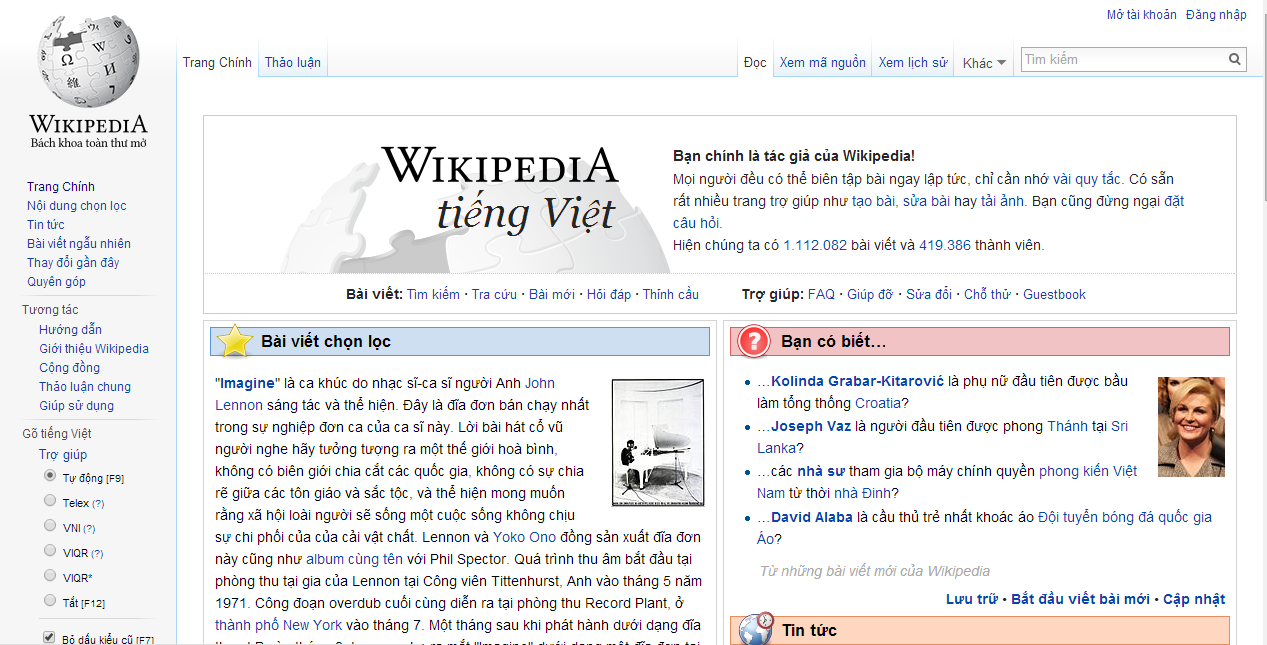
Task: Open the Kolinda Grabar-Kitarović article link
Action: tap(857, 381)
